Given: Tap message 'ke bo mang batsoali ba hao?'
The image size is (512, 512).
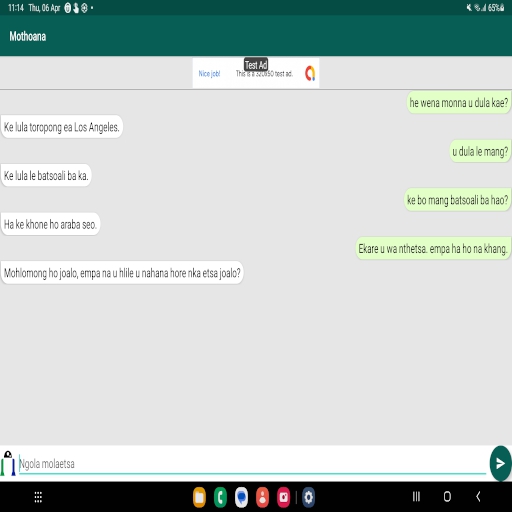Looking at the screenshot, I should click(x=457, y=200).
